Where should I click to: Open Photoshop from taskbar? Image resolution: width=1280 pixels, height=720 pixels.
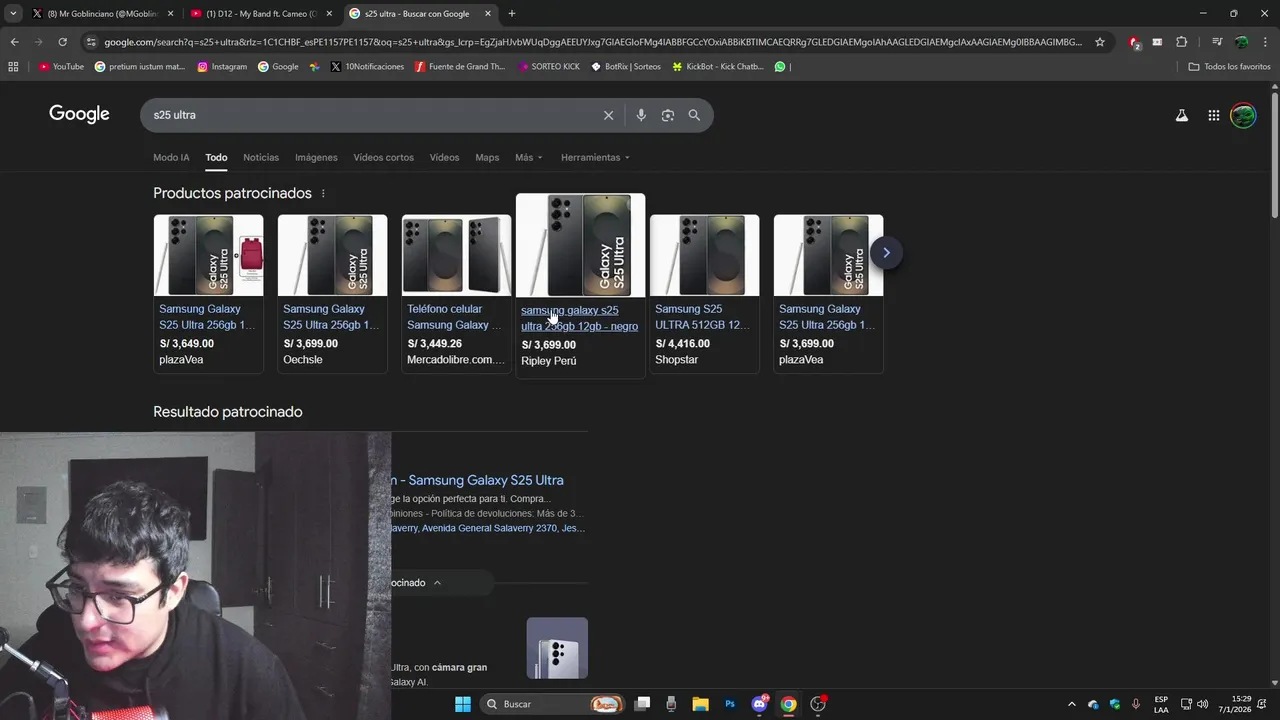coord(730,704)
